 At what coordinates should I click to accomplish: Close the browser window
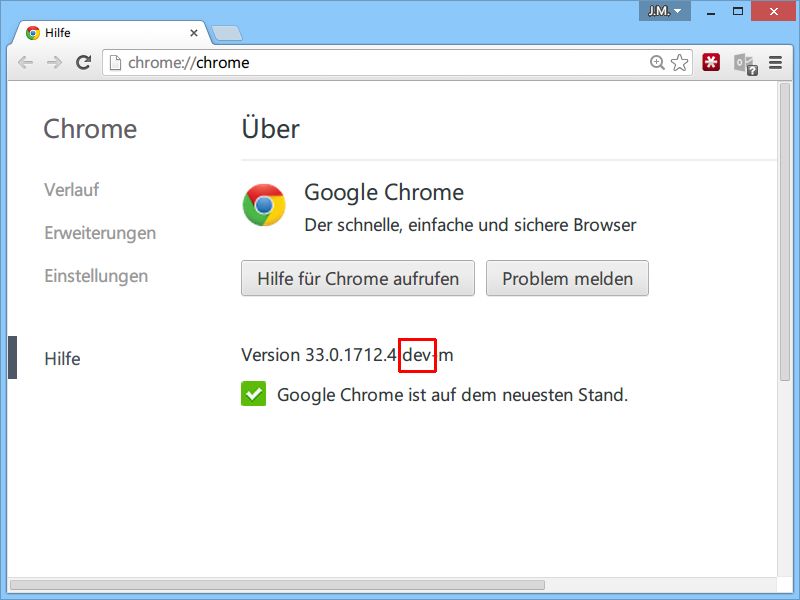point(773,11)
